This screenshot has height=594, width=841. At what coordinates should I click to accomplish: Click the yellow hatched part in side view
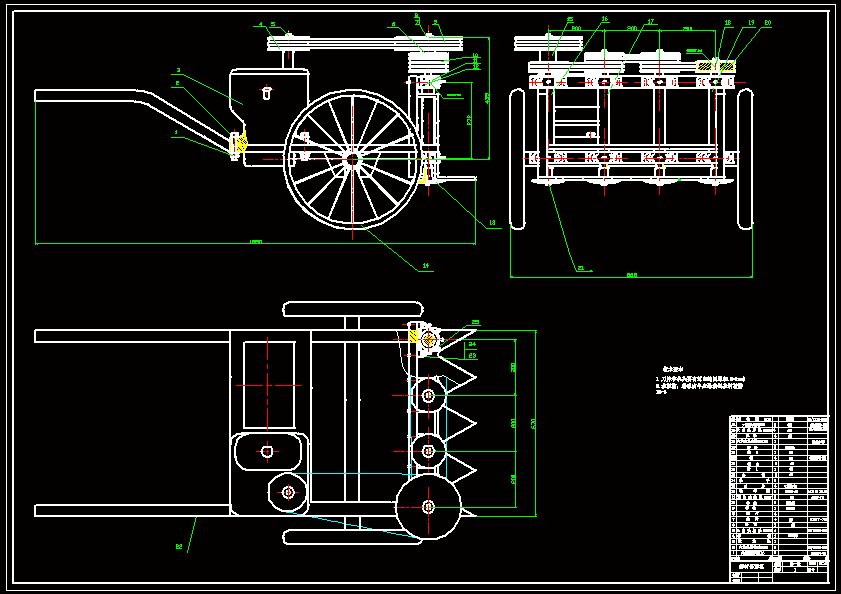coord(241,144)
